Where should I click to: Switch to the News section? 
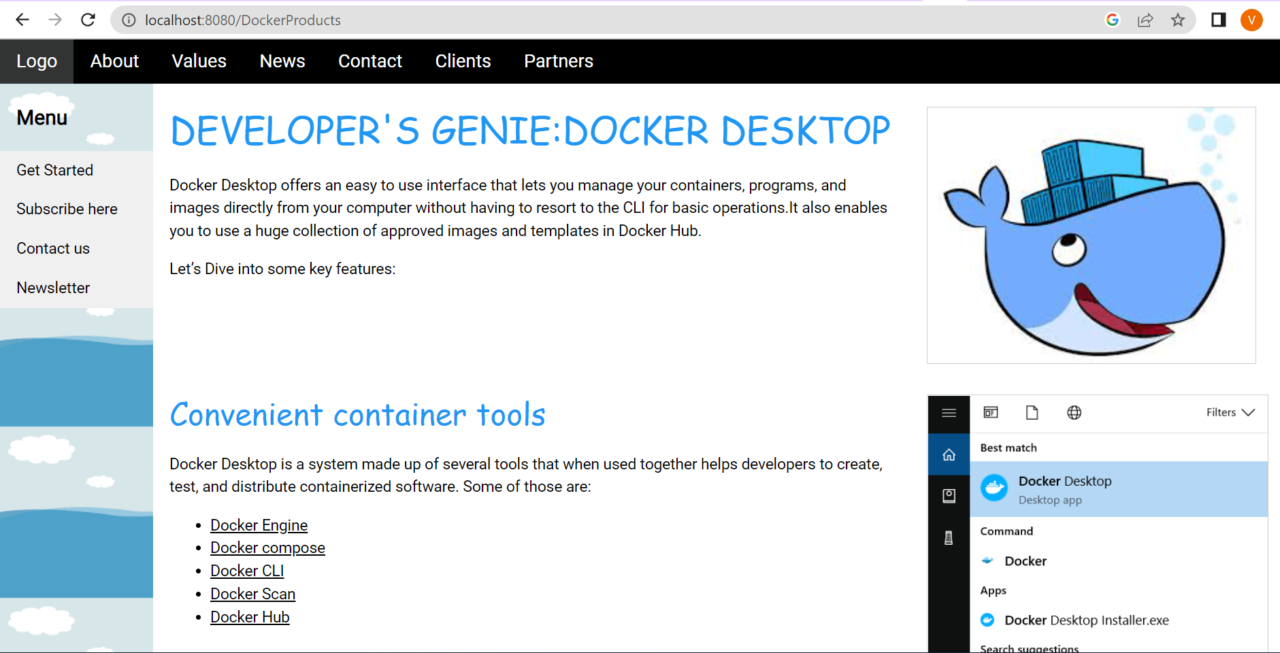click(x=282, y=61)
